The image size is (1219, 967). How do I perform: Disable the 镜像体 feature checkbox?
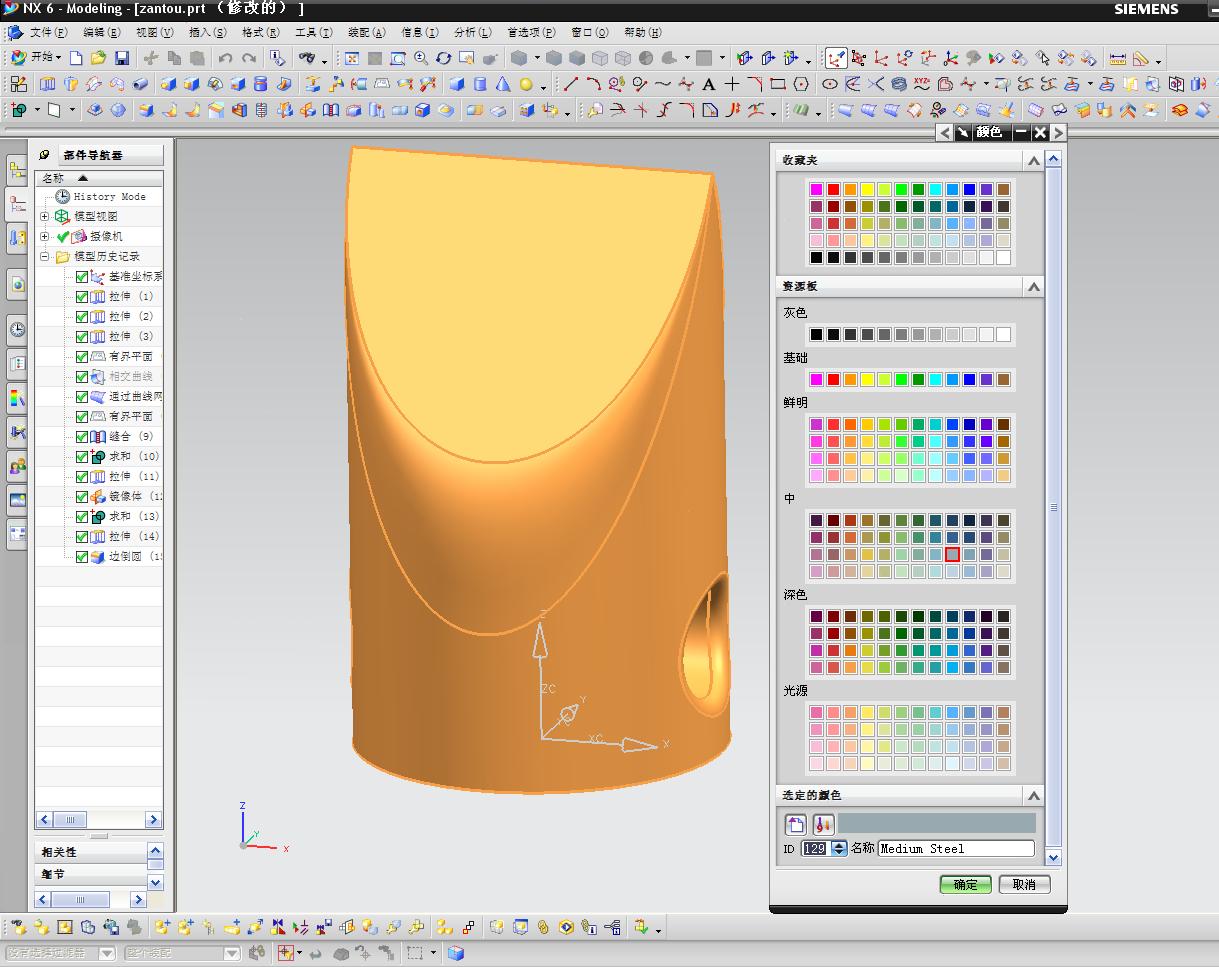point(82,496)
